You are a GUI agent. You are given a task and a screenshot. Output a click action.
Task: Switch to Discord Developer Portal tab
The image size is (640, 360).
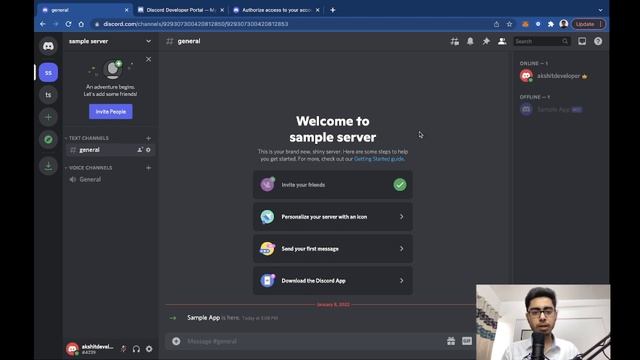[x=181, y=10]
